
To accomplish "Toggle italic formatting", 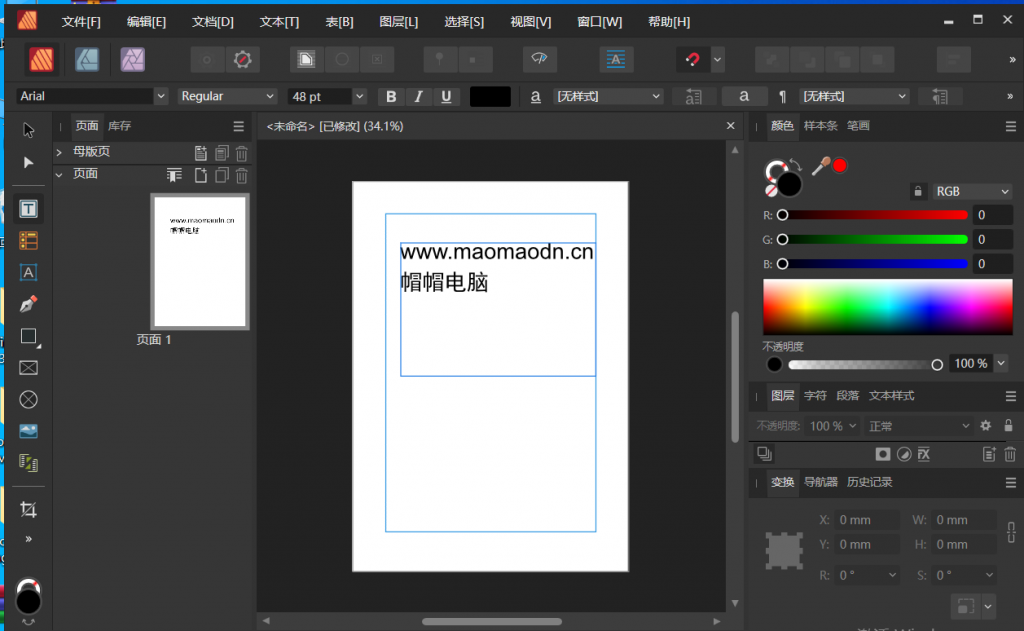I will tap(417, 96).
